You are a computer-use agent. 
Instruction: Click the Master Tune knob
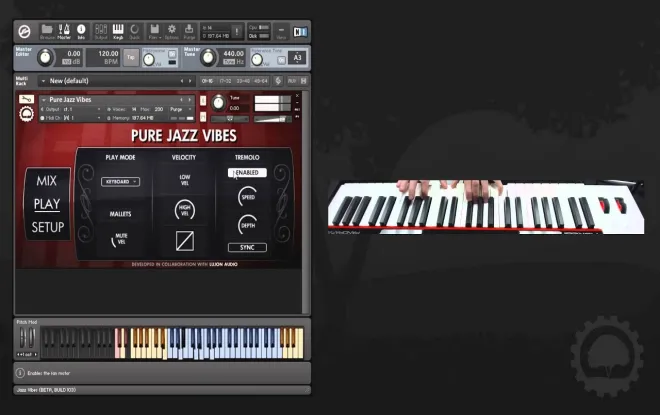pos(208,58)
